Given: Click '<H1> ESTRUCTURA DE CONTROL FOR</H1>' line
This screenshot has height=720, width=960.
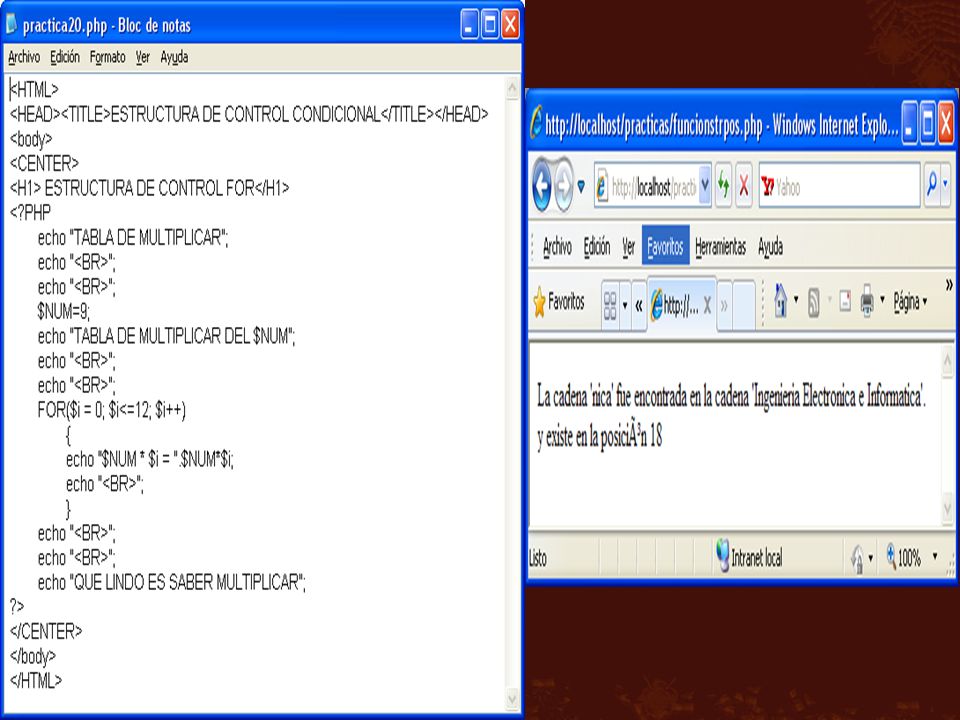Looking at the screenshot, I should [x=149, y=188].
